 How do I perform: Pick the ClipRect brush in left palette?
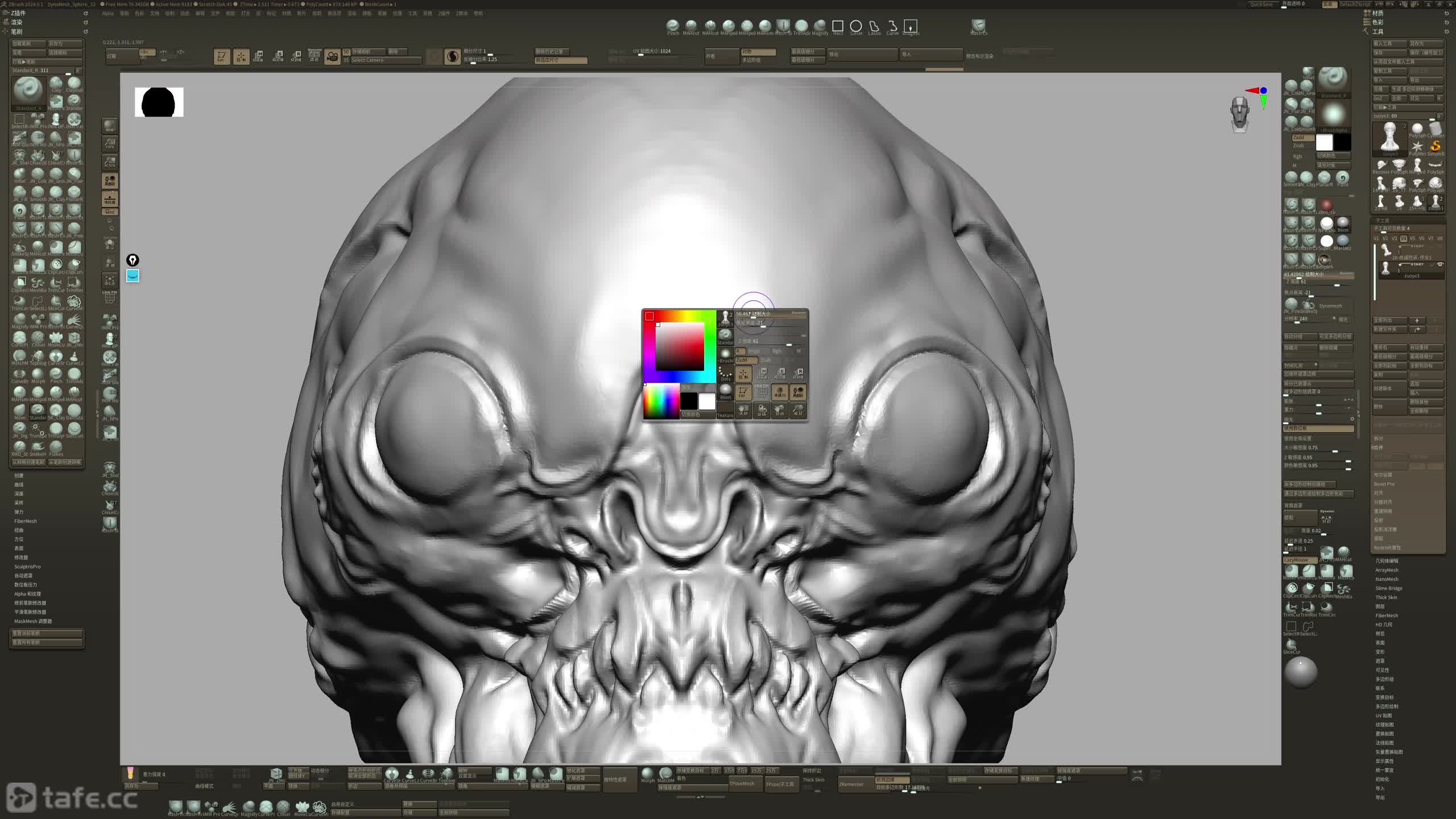click(x=20, y=284)
